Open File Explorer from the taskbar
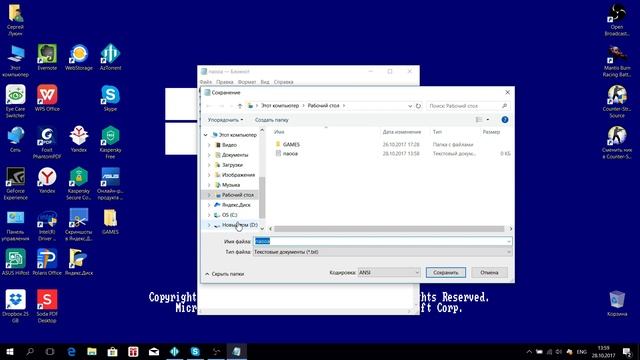This screenshot has height=360, width=640. (x=92, y=351)
